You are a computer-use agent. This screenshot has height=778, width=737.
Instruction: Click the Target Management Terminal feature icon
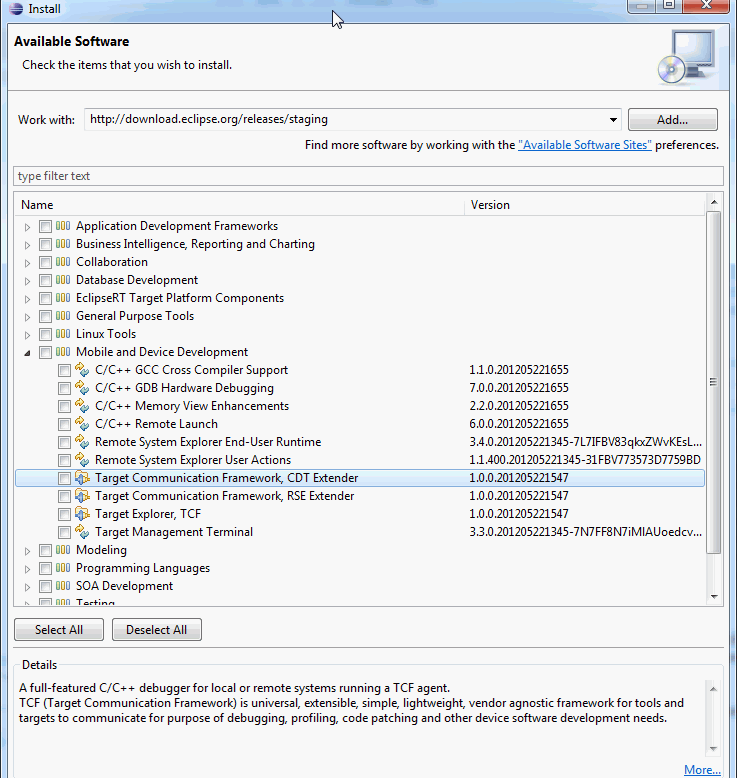[x=82, y=532]
